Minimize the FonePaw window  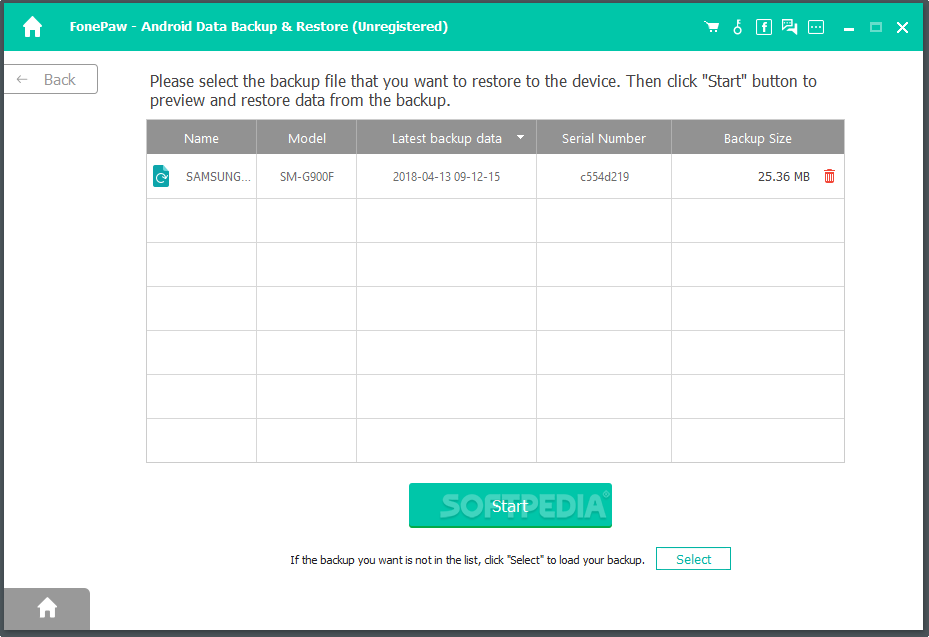click(849, 27)
